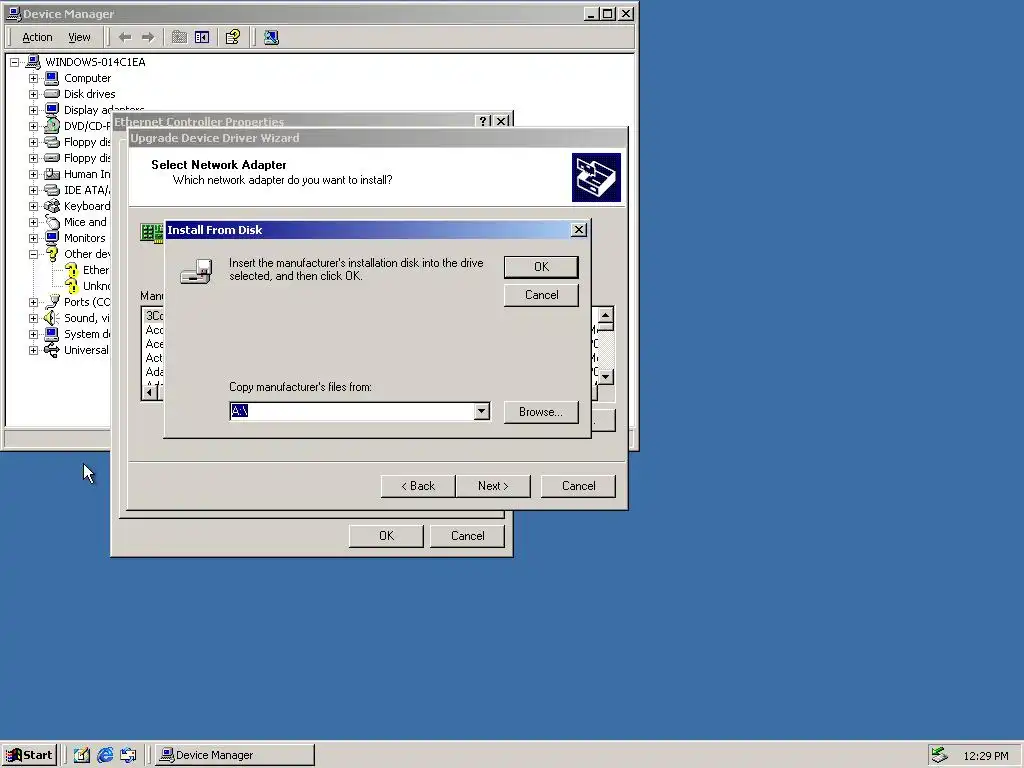Expand the Disk drives node
The image size is (1024, 768).
click(33, 94)
